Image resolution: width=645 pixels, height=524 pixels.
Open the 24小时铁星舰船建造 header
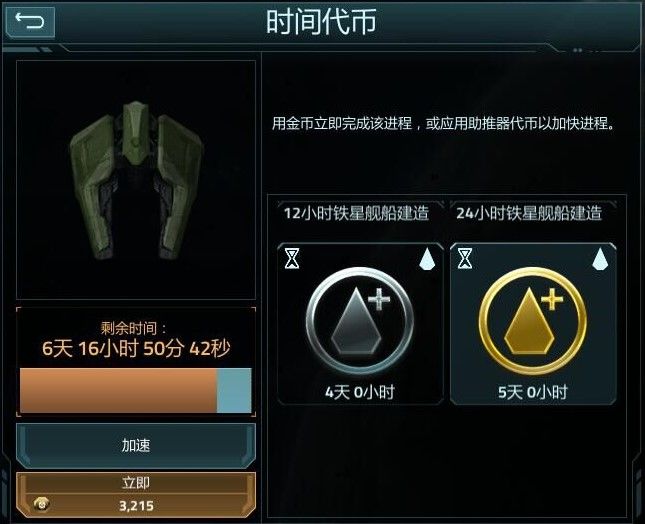[529, 213]
